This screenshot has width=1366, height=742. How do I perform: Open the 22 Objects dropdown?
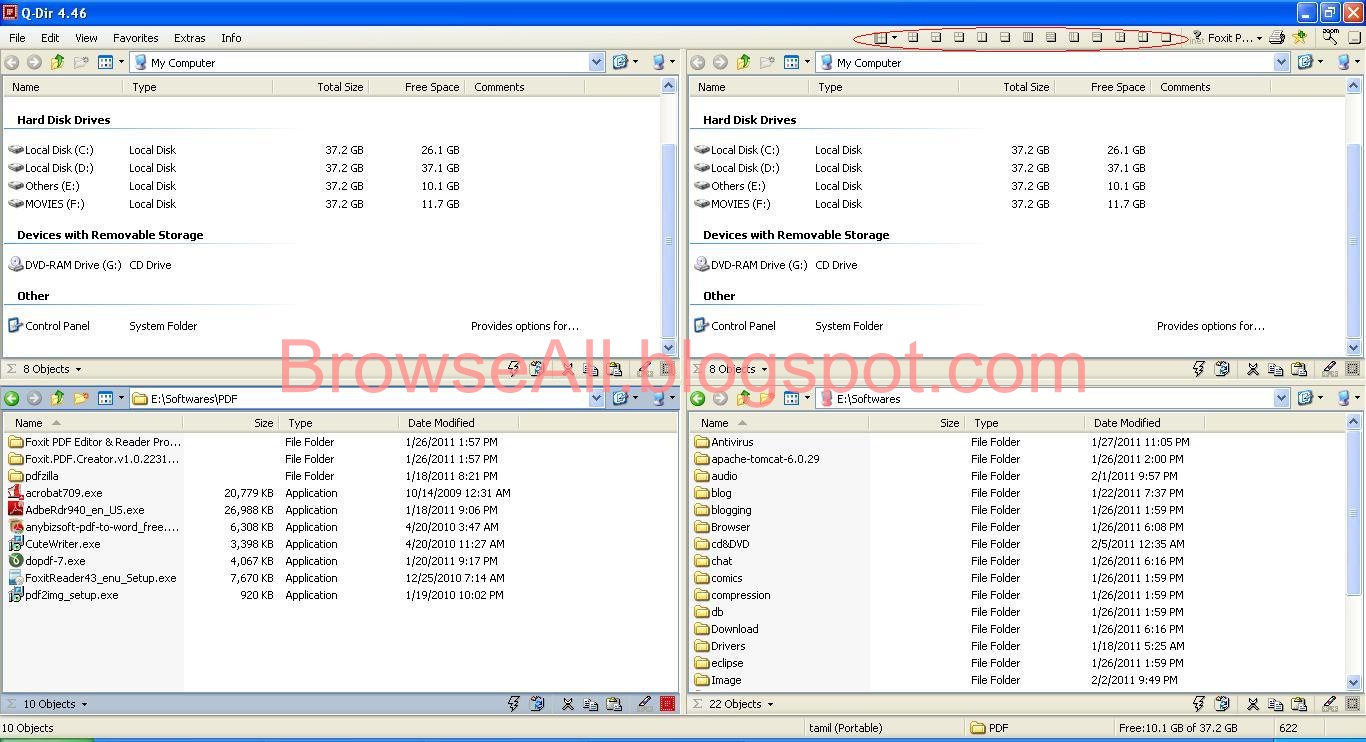(769, 704)
